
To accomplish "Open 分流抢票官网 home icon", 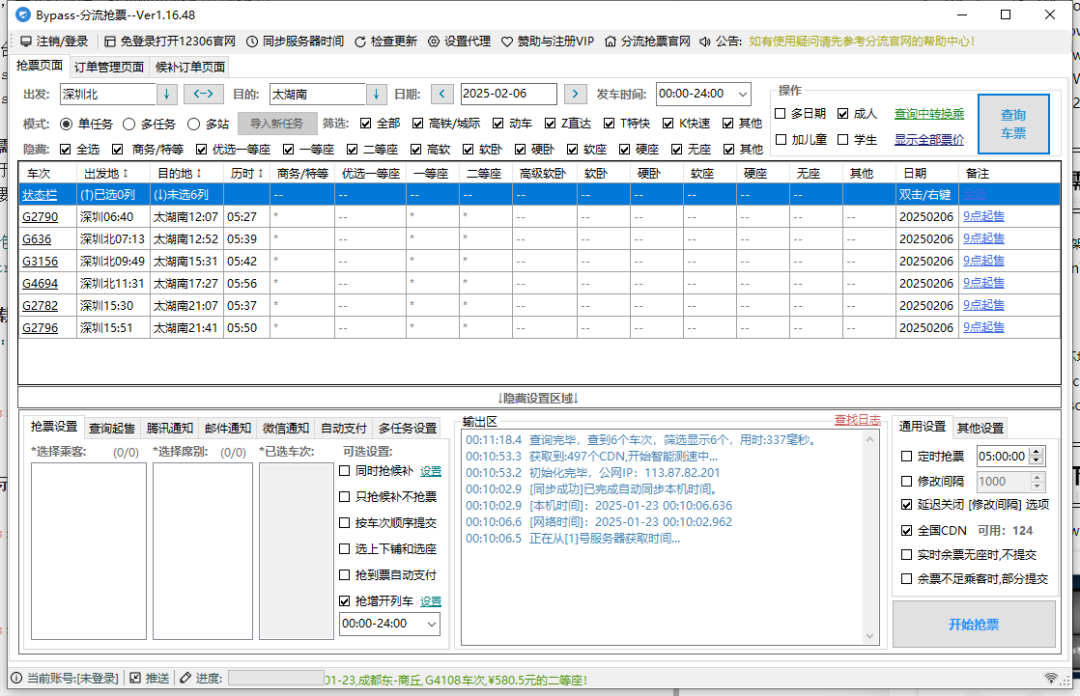I will point(610,42).
